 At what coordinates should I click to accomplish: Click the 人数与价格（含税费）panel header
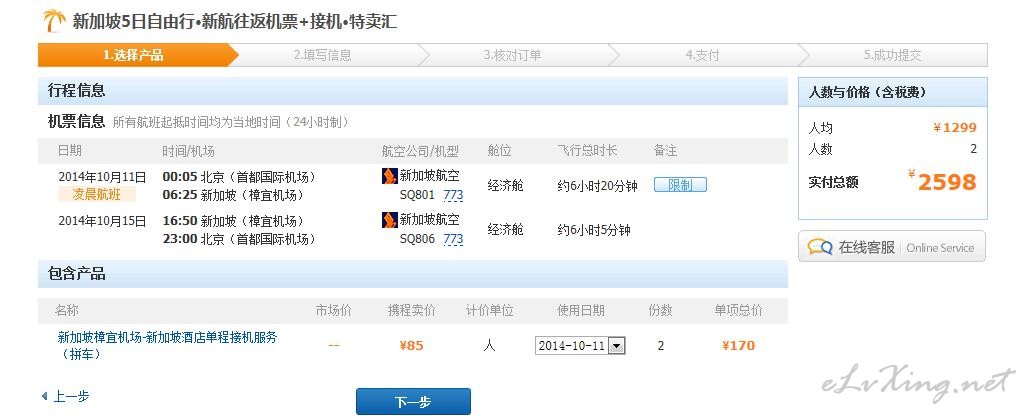tap(893, 92)
